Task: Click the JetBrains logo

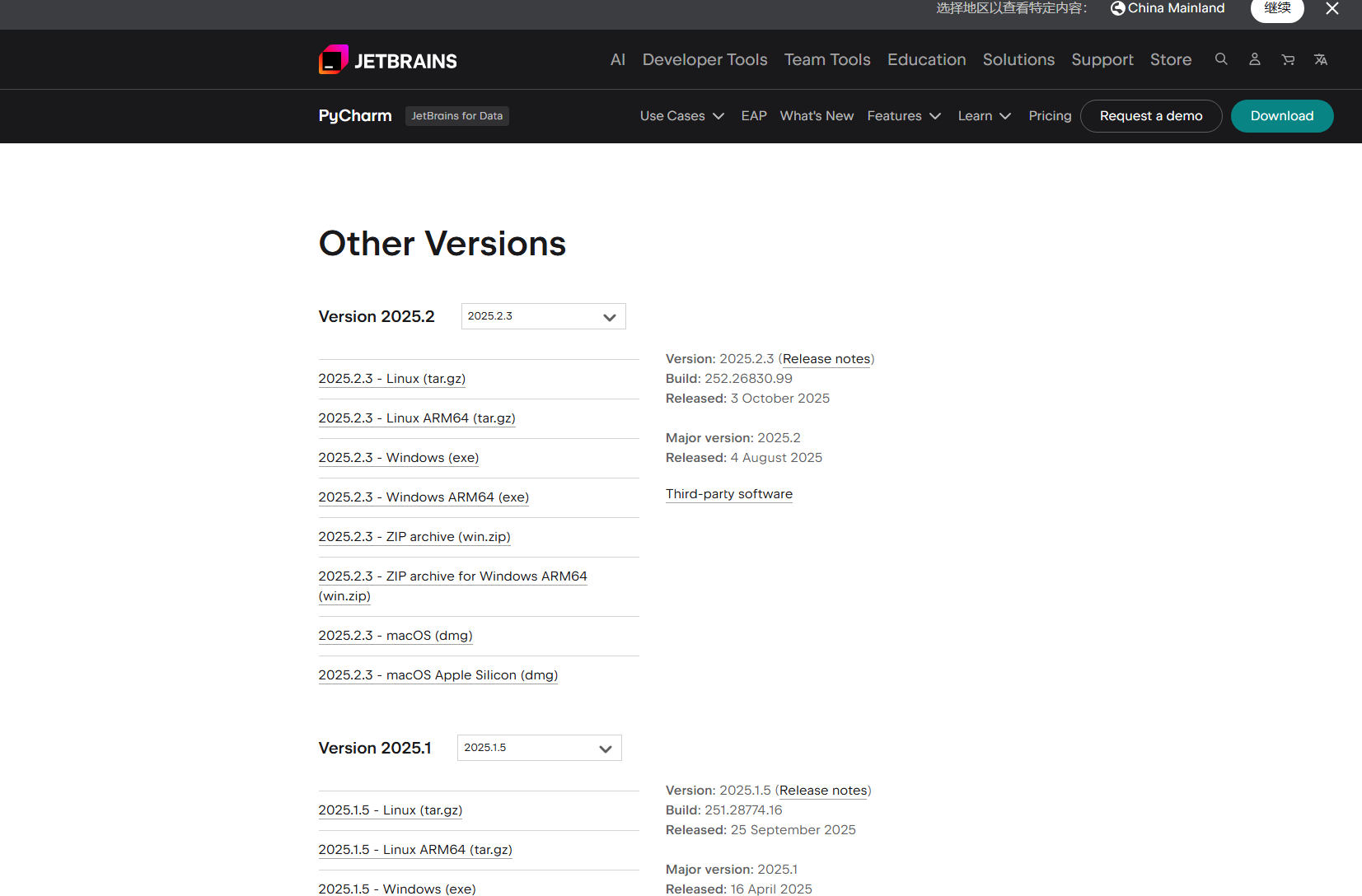Action: 388,60
